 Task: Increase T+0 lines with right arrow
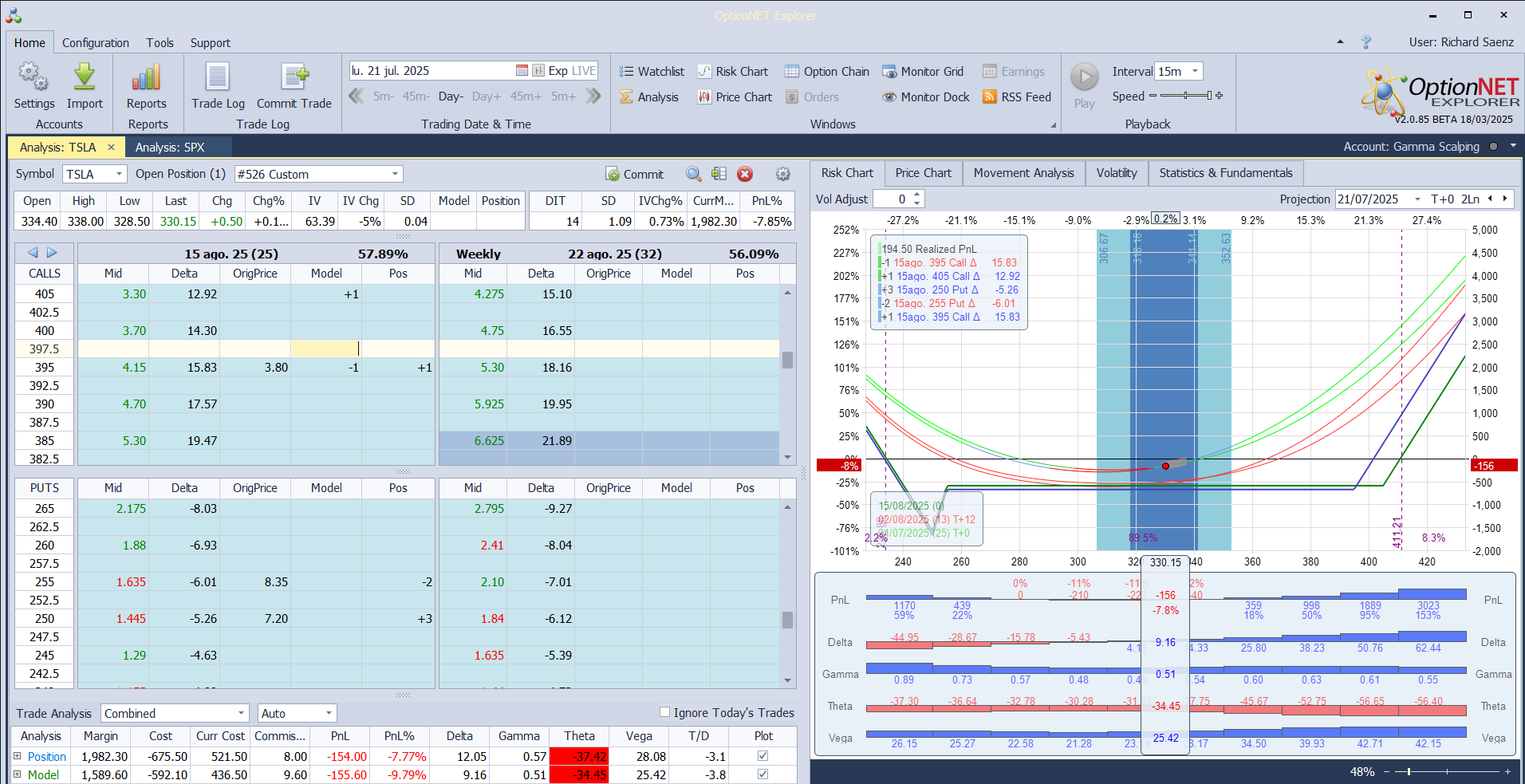(x=1505, y=199)
